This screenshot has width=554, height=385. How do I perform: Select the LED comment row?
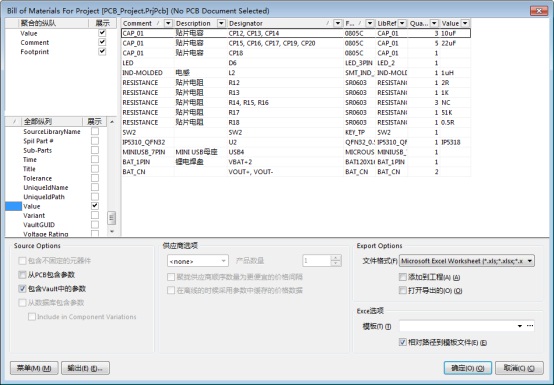[296, 63]
